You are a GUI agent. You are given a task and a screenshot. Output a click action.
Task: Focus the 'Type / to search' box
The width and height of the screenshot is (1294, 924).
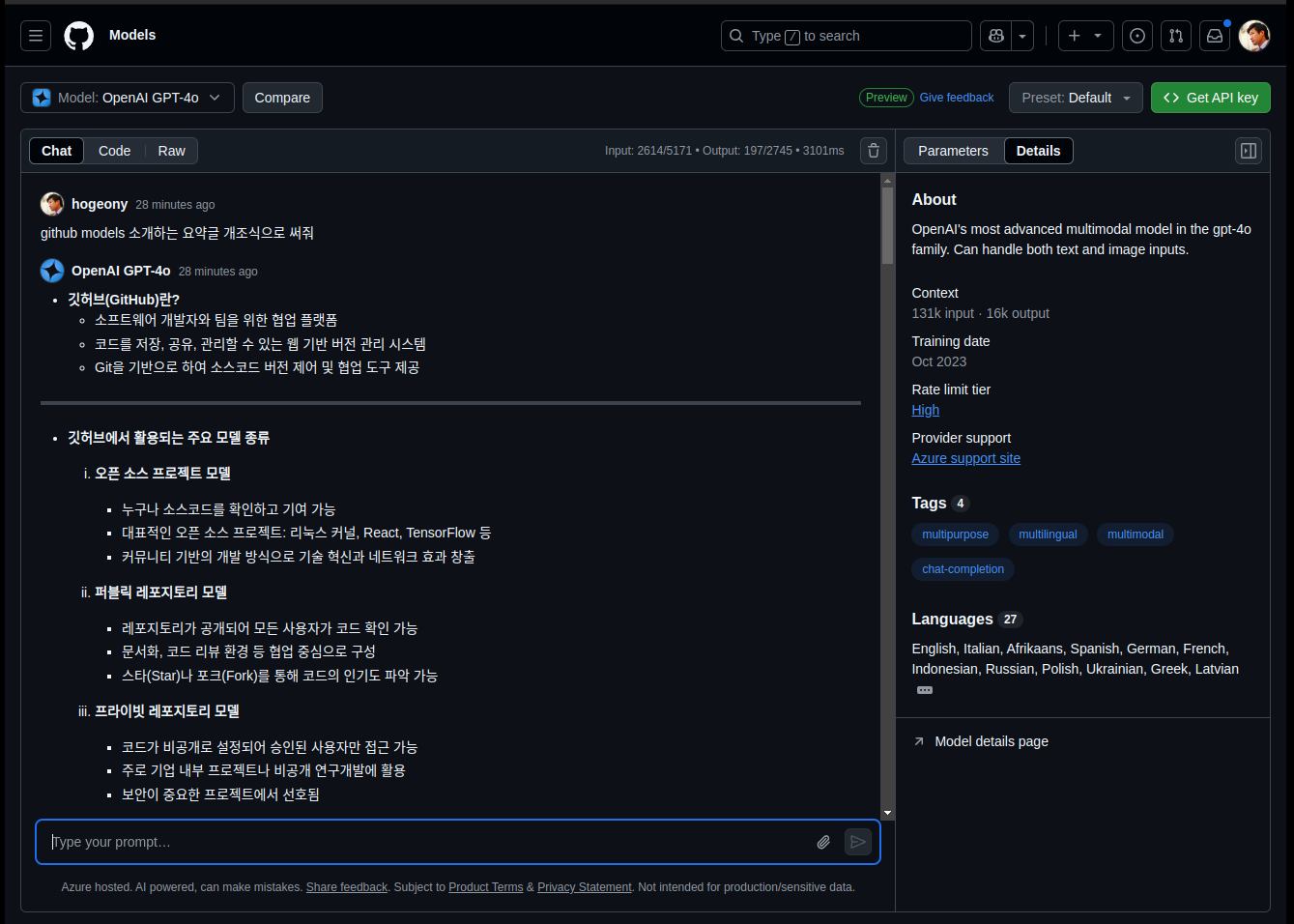[x=846, y=36]
